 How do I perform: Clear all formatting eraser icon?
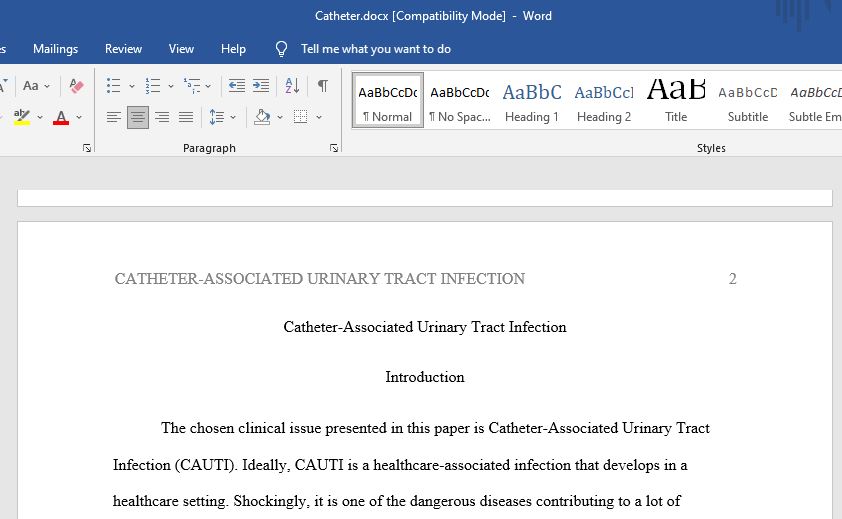point(76,85)
